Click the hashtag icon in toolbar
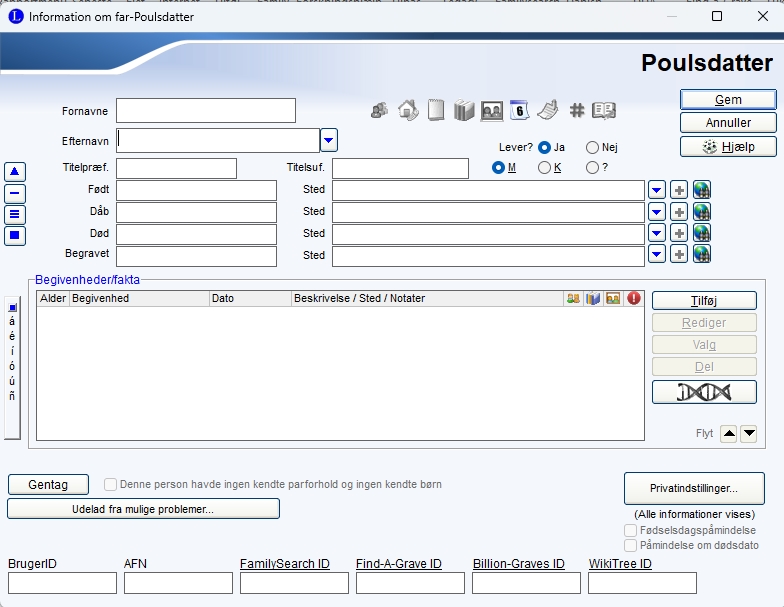This screenshot has height=607, width=784. pos(576,111)
